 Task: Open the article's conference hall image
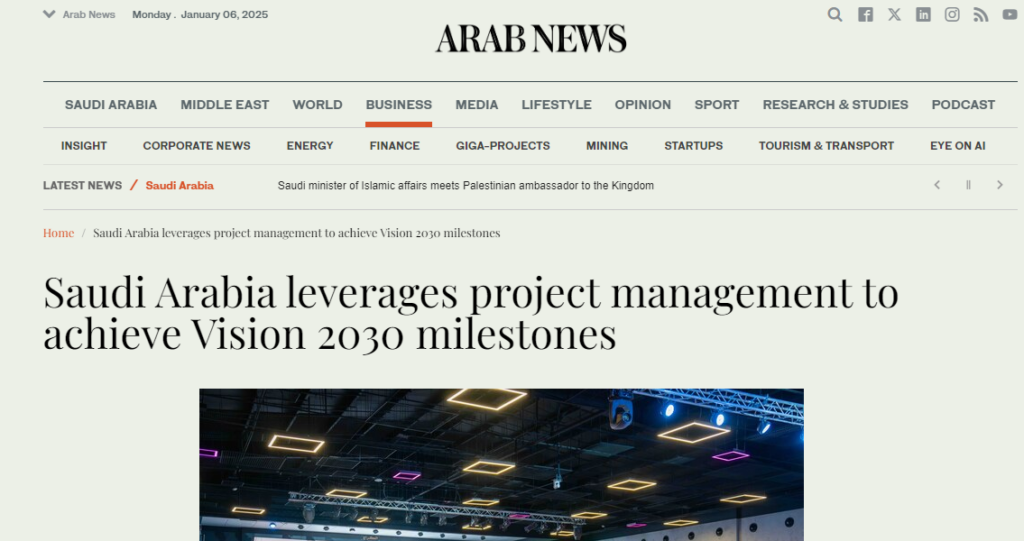coord(502,465)
